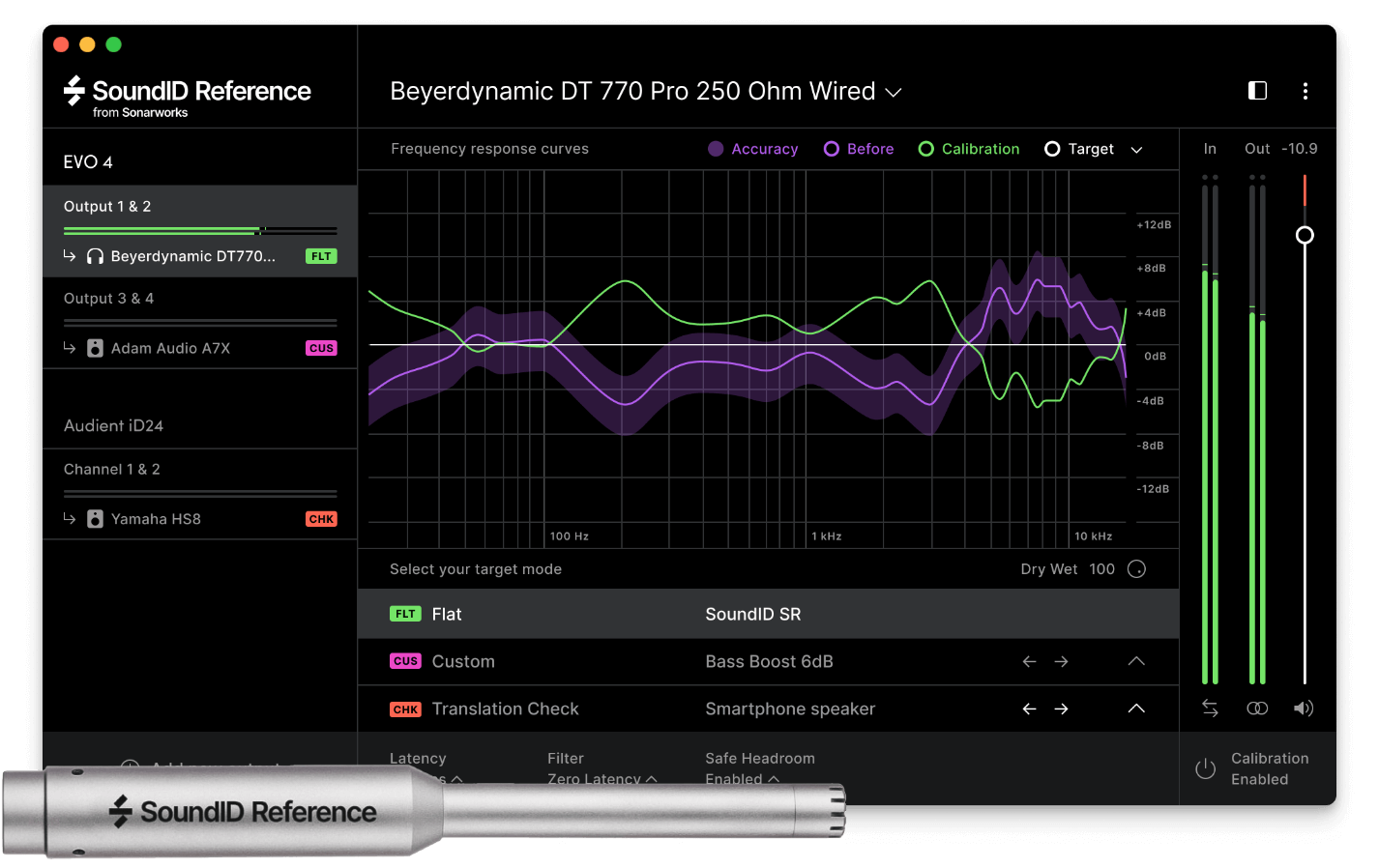This screenshot has width=1379, height=868.
Task: Click the mono/stereo blend icon below output meters
Action: coord(1257,708)
